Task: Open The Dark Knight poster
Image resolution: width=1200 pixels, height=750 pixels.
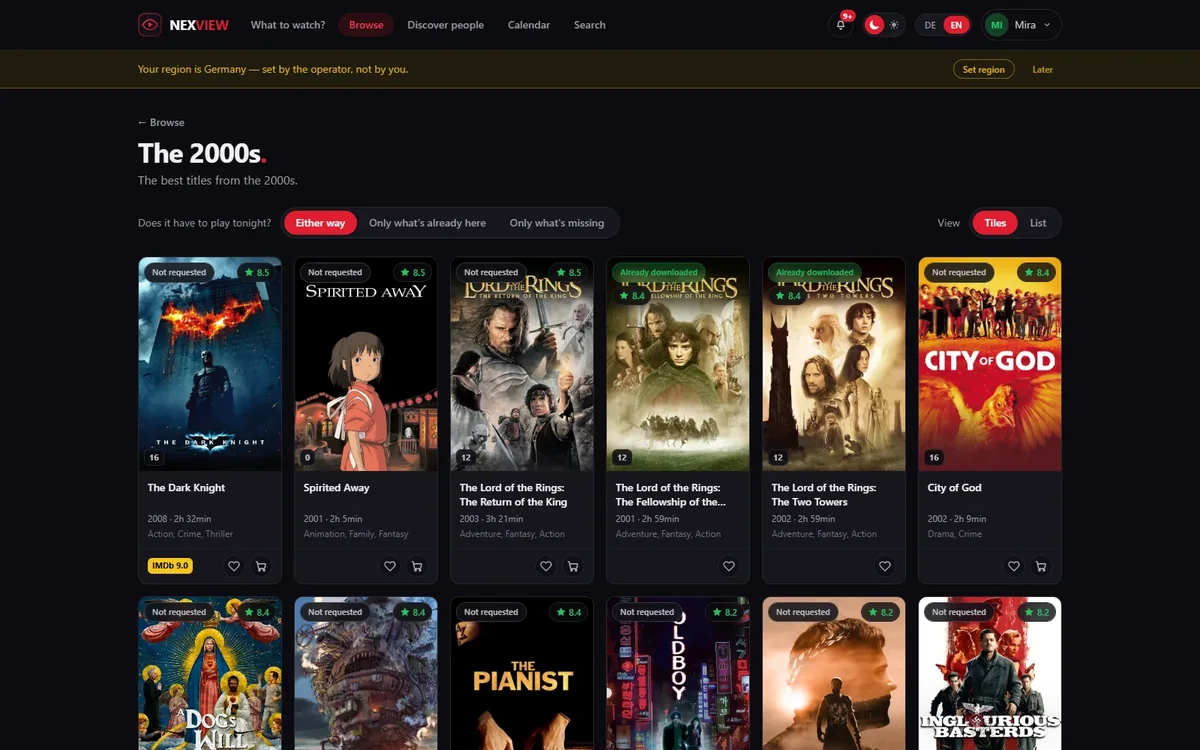Action: click(210, 364)
